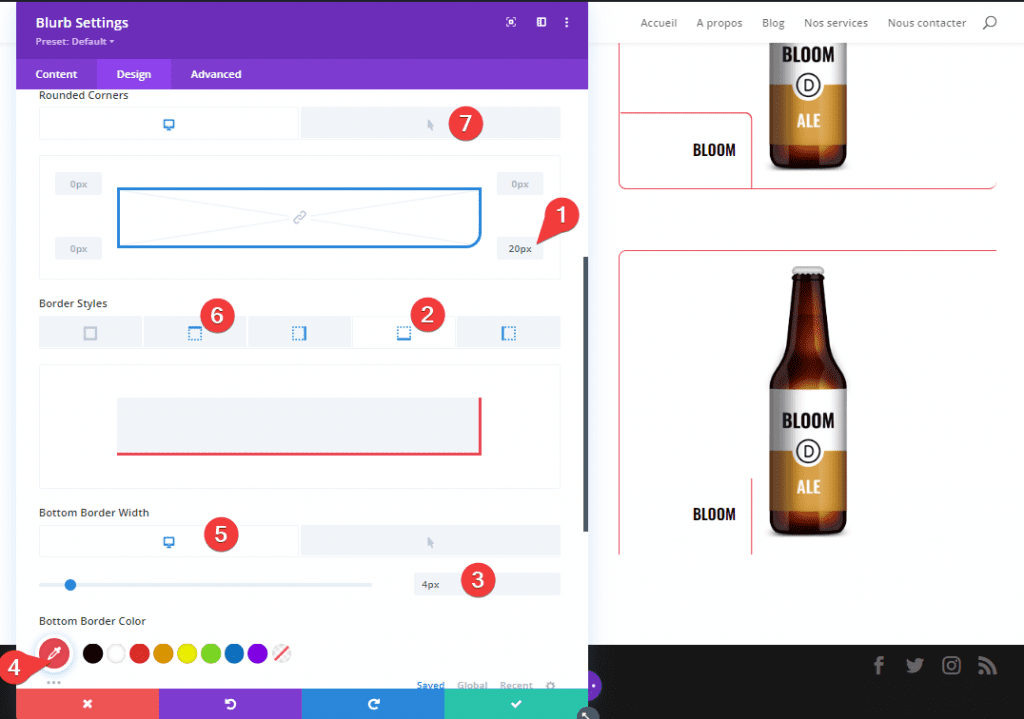The height and width of the screenshot is (719, 1024).
Task: Click the upper Bloom Ale bottle image
Action: click(808, 106)
